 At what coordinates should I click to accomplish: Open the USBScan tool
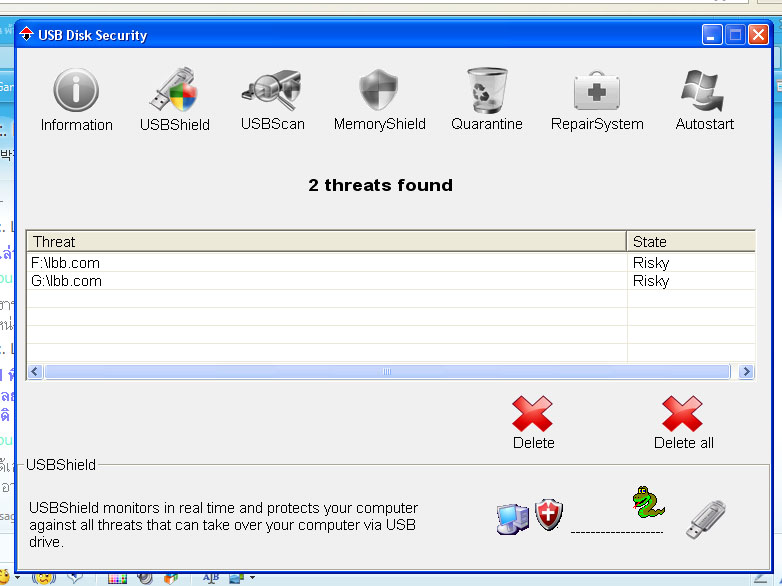pyautogui.click(x=273, y=100)
